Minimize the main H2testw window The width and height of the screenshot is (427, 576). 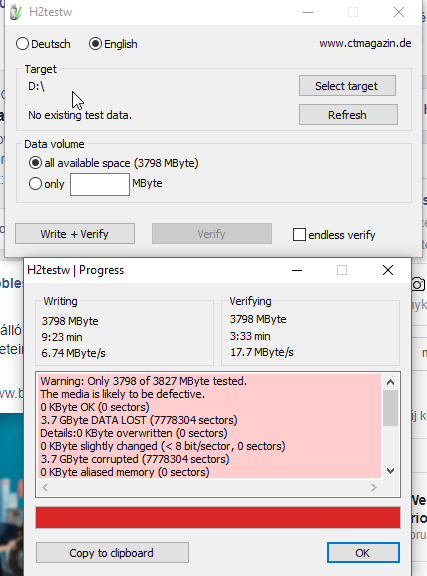[x=308, y=12]
